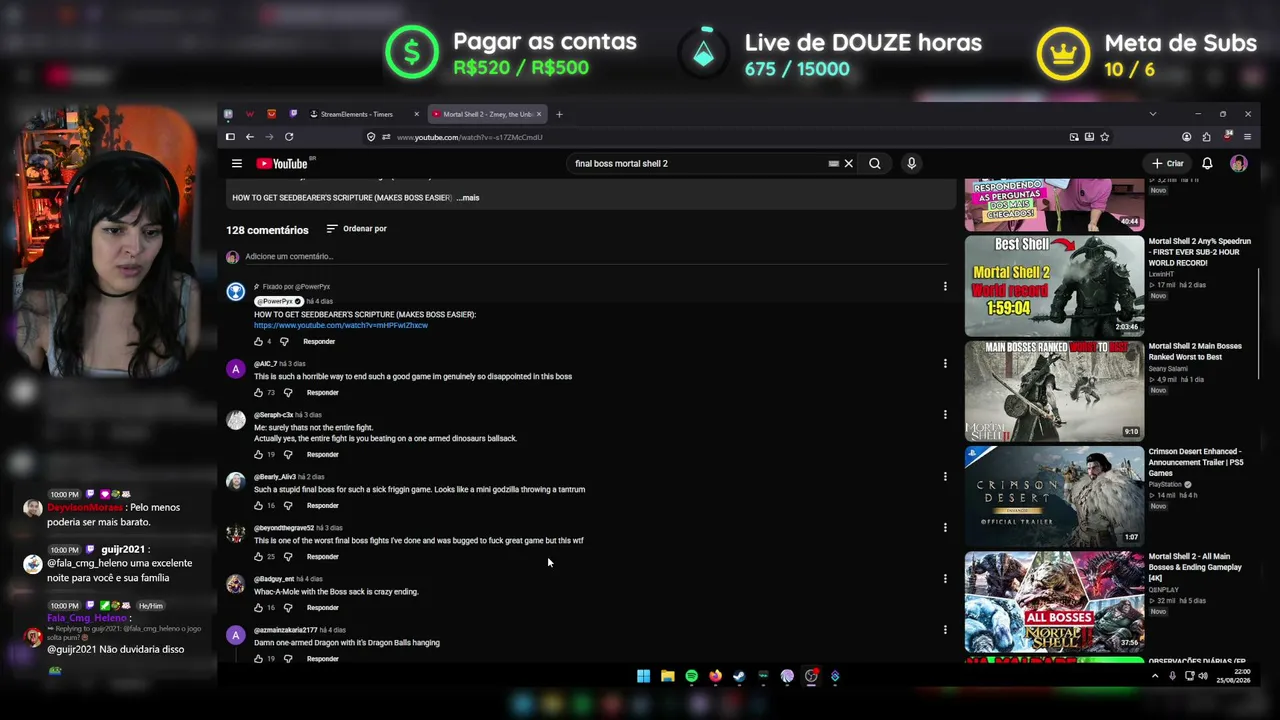1280x720 pixels.
Task: Select the Mortal Shell 2 YouTube tab
Action: click(x=487, y=114)
